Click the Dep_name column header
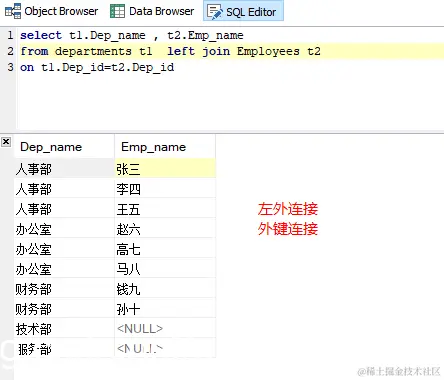444x380 pixels. pos(64,147)
